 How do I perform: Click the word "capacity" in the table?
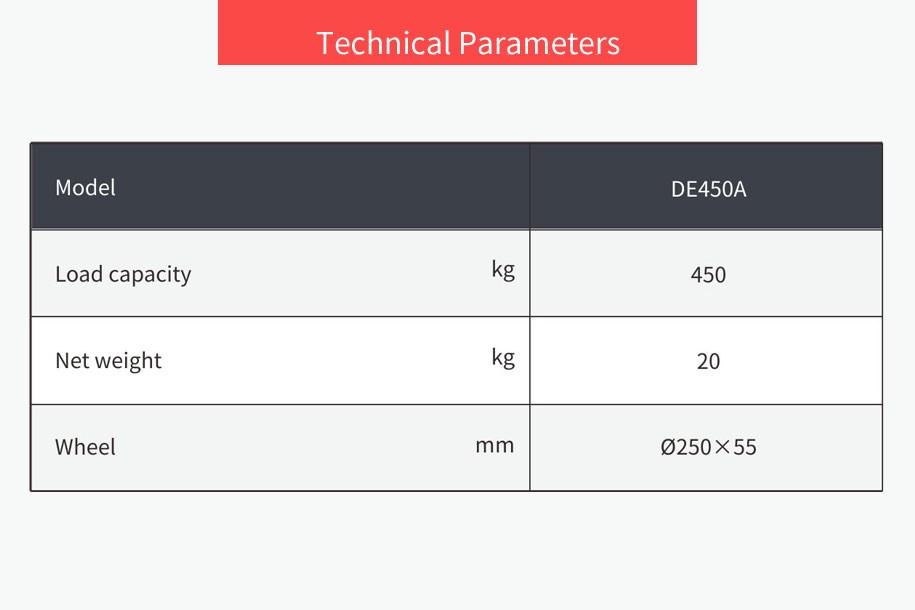tap(149, 275)
